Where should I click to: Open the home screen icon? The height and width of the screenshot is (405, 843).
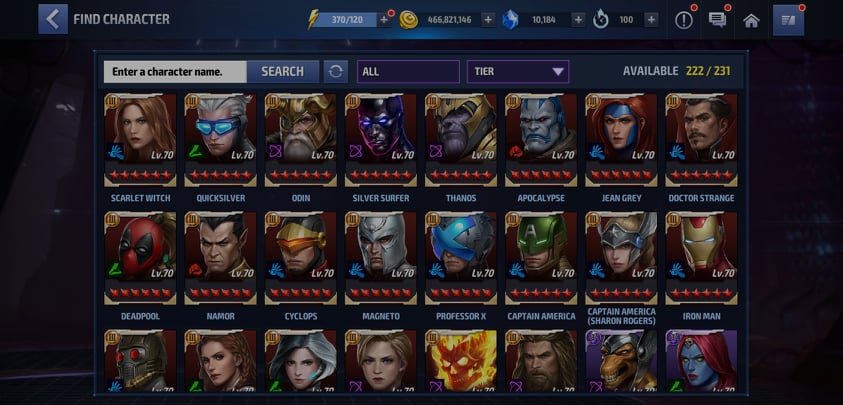point(751,20)
